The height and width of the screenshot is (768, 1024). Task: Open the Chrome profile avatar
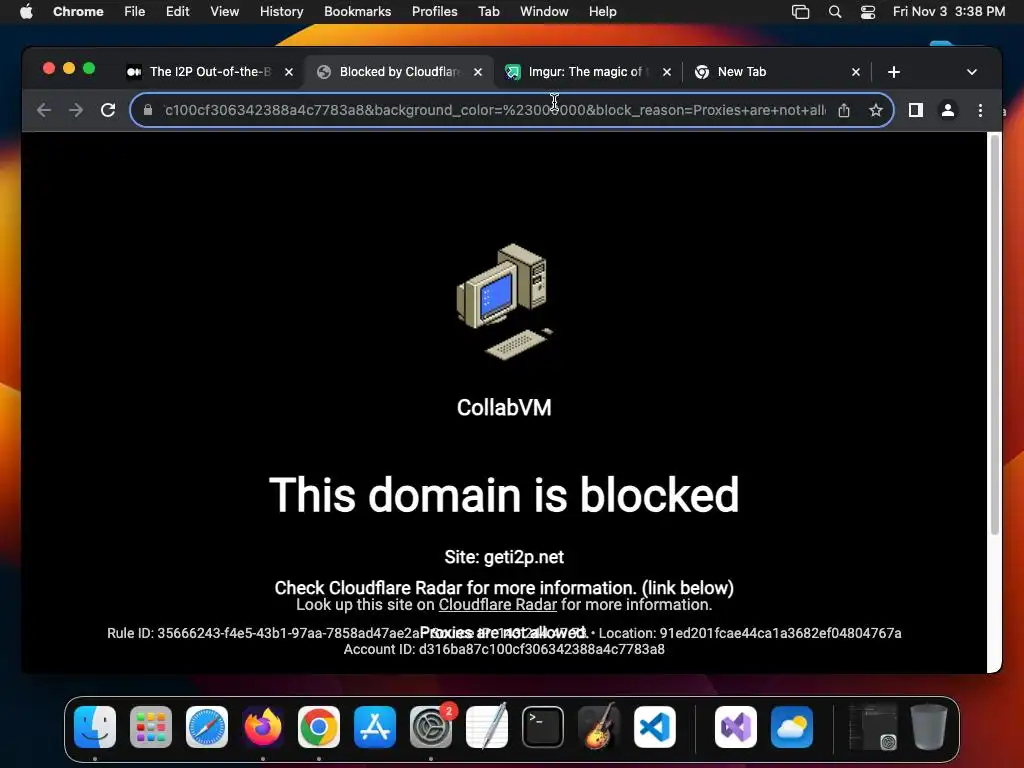[948, 110]
